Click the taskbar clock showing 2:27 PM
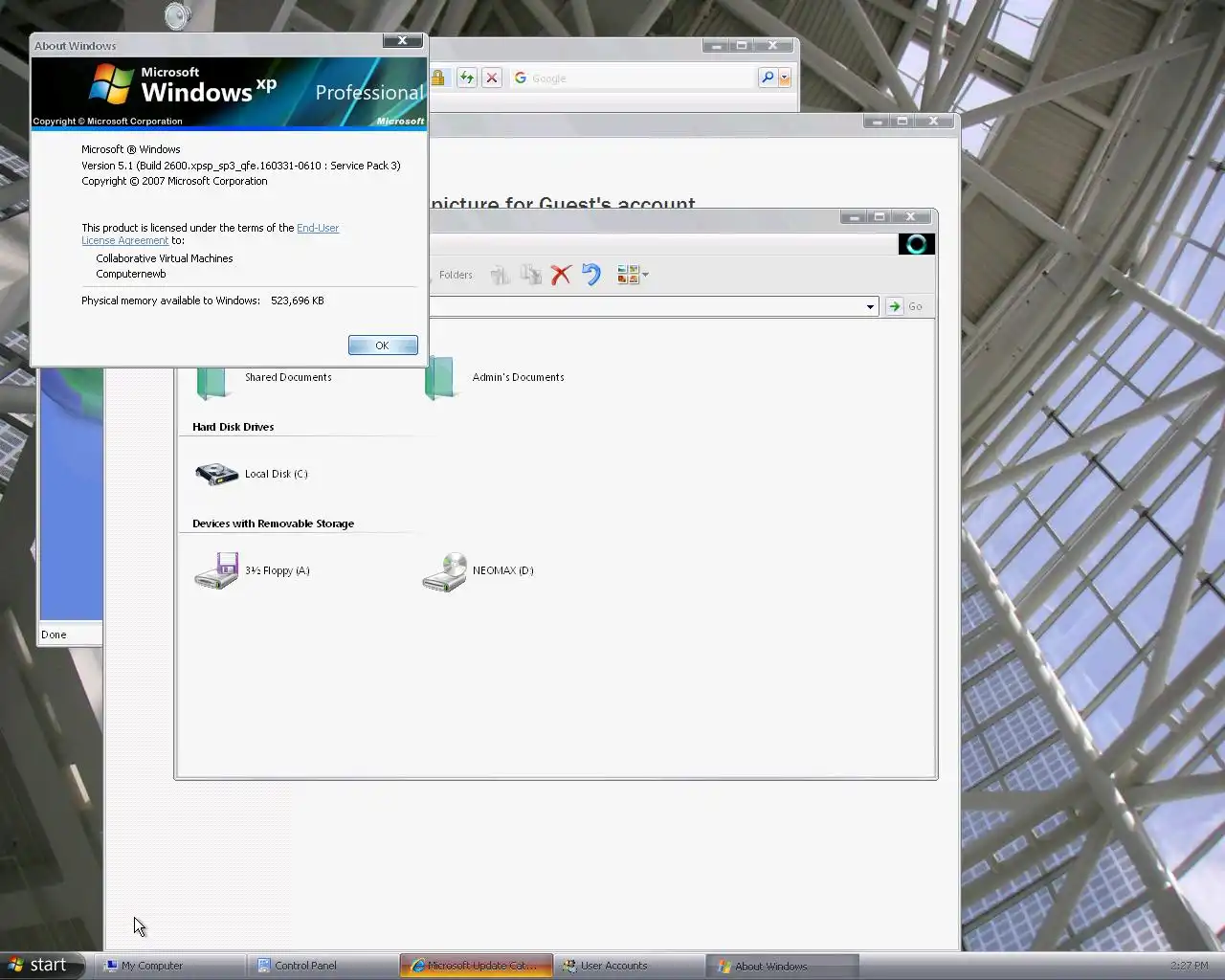This screenshot has height=980, width=1225. click(x=1189, y=966)
